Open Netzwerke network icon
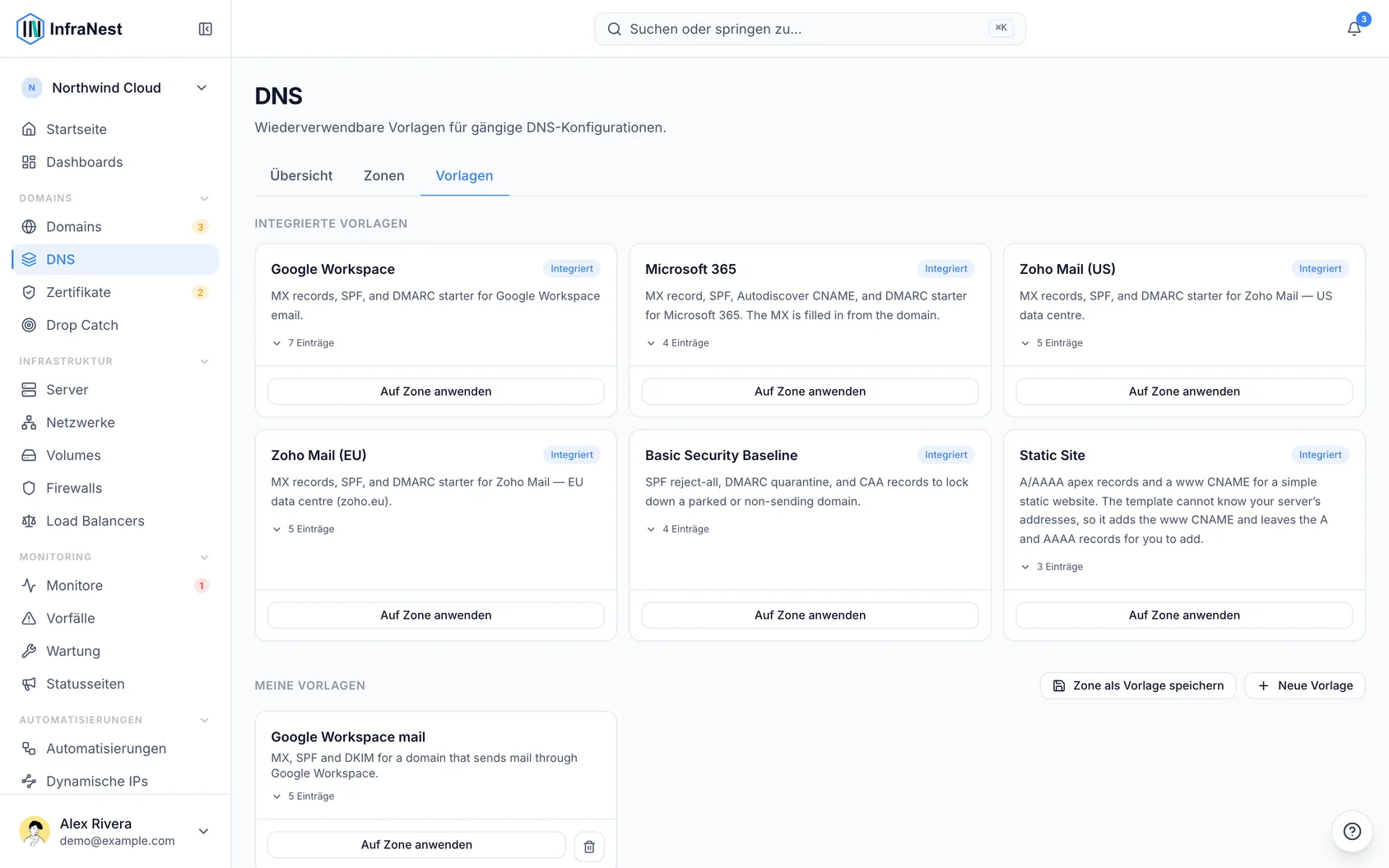 [x=29, y=422]
